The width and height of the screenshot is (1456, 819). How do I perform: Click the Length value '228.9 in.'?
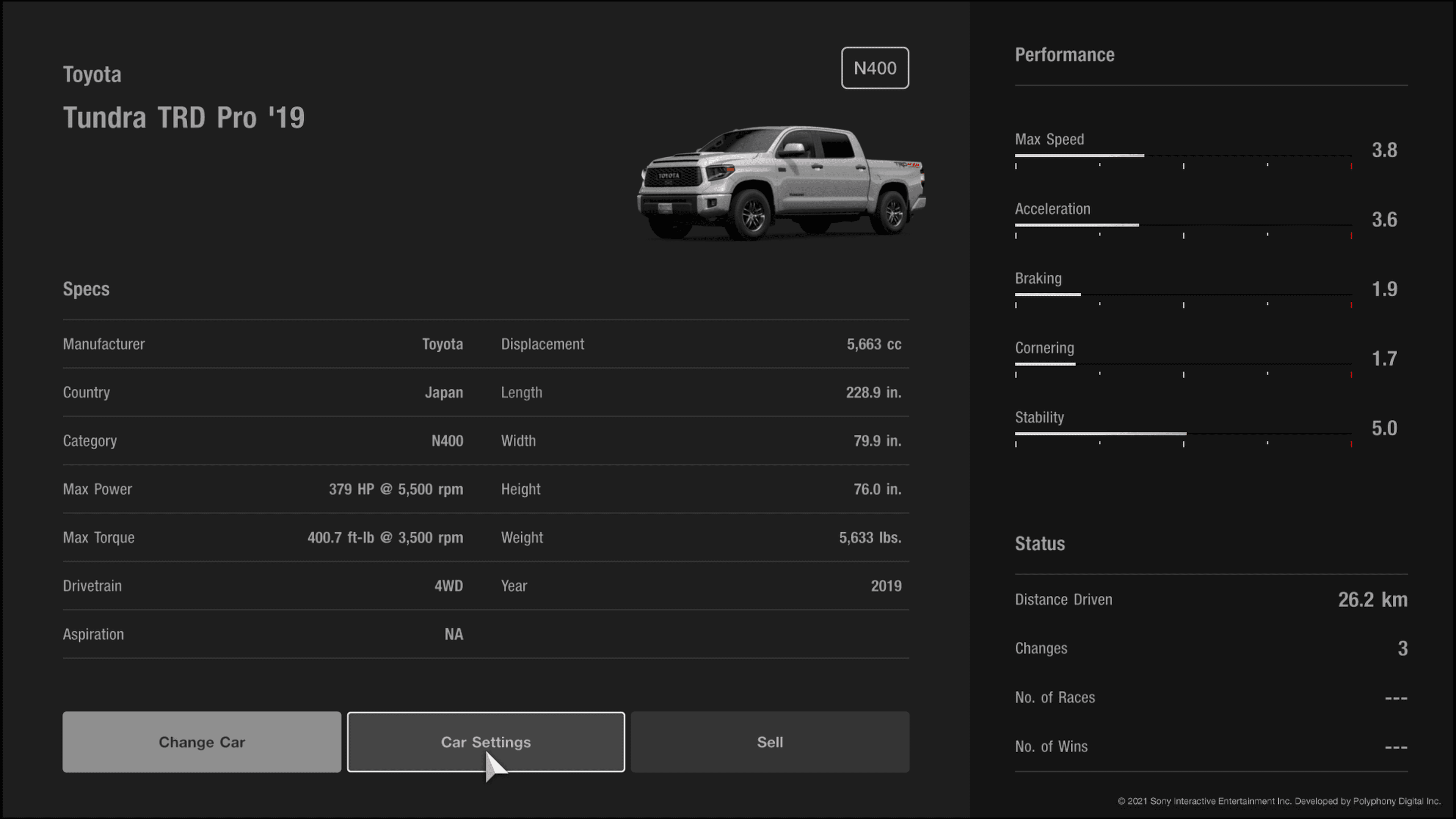pyautogui.click(x=873, y=392)
